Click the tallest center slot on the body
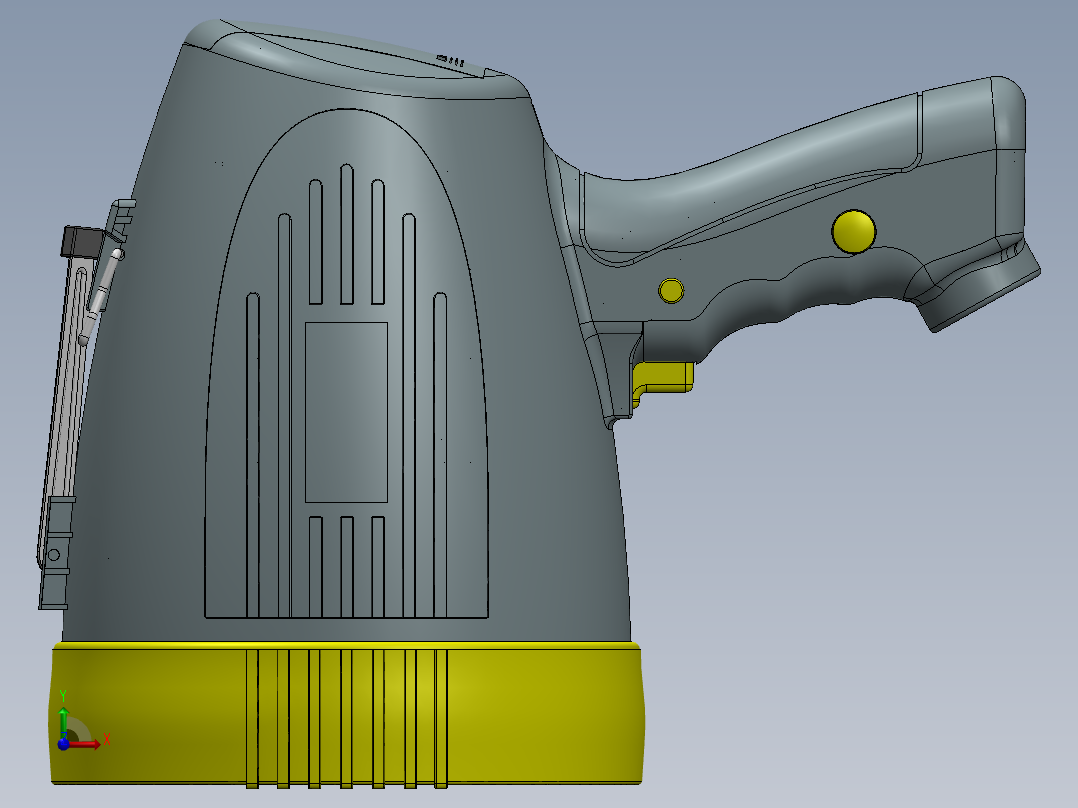 coord(346,234)
